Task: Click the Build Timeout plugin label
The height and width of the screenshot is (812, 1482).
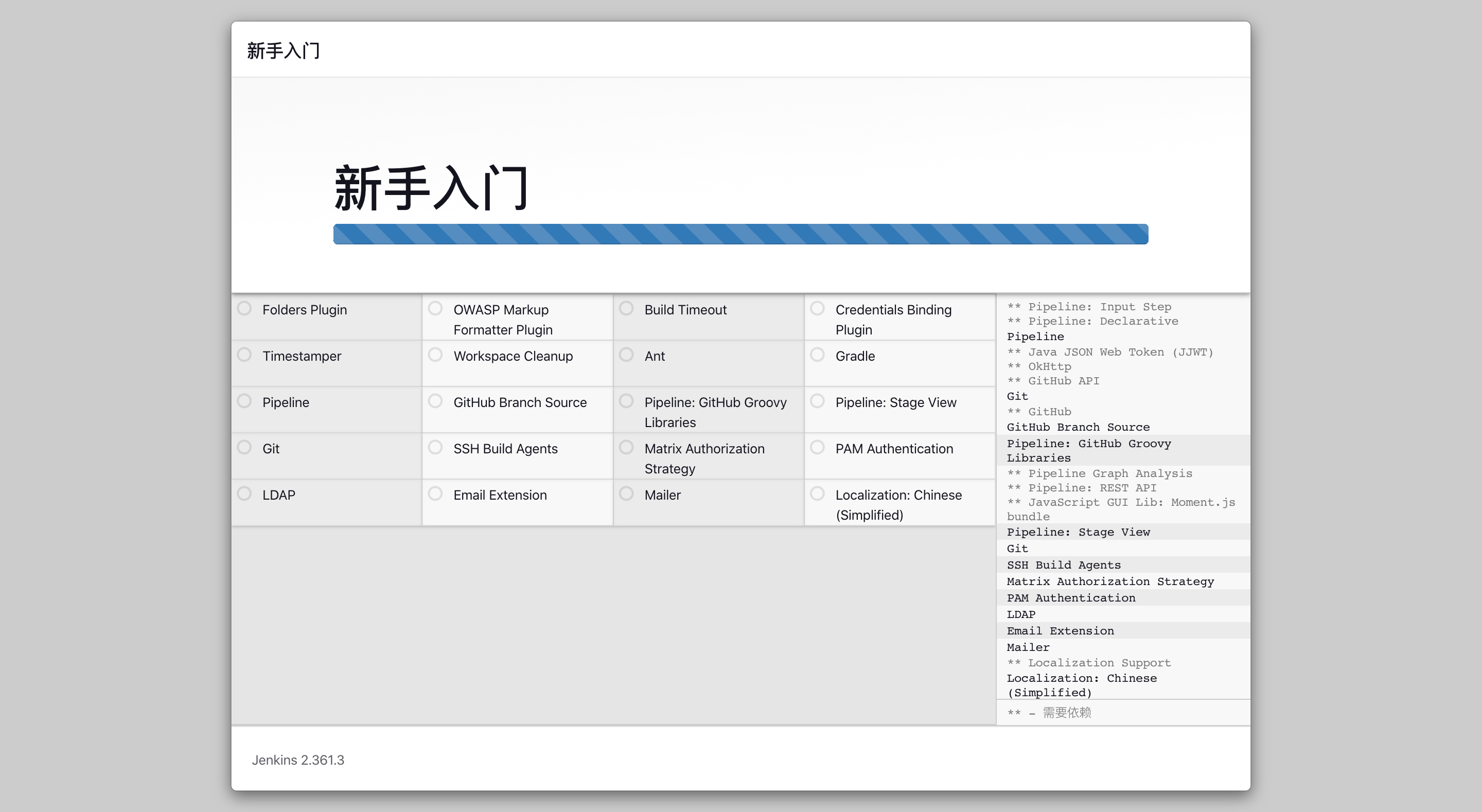Action: [686, 310]
